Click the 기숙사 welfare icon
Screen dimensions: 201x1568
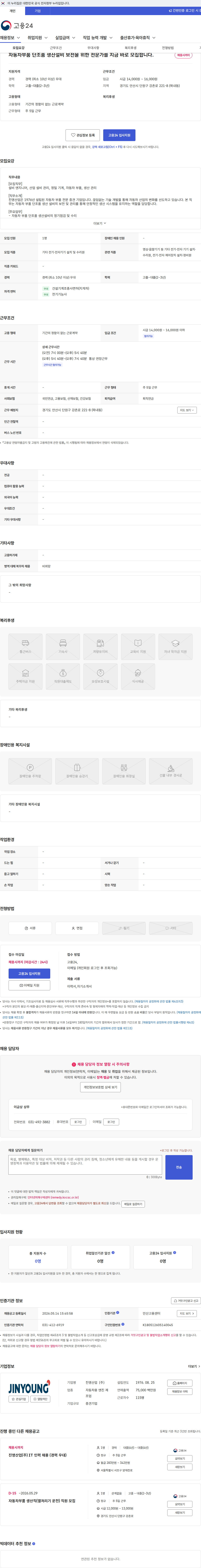(x=63, y=646)
